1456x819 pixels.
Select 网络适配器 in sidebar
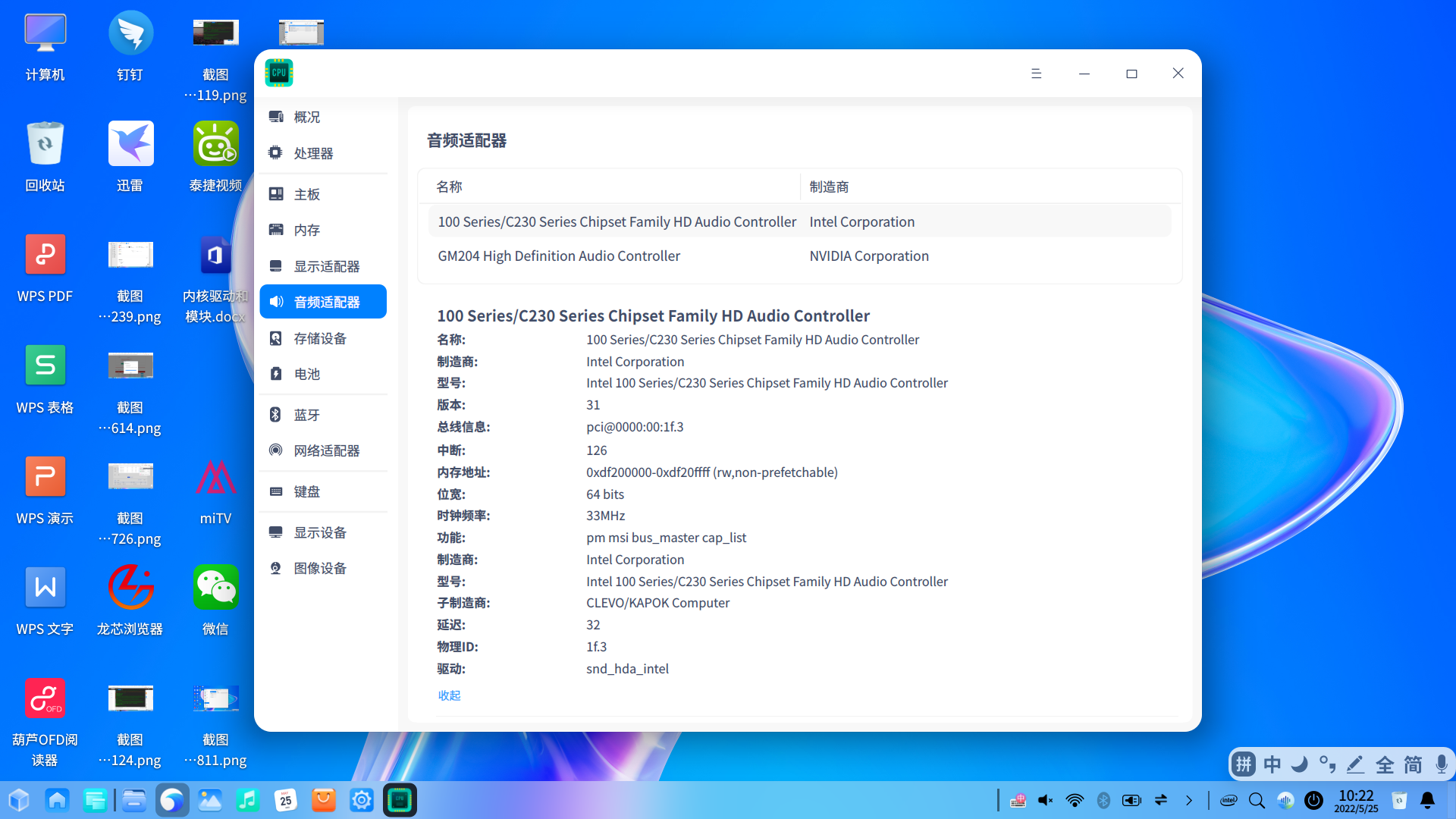pos(323,450)
